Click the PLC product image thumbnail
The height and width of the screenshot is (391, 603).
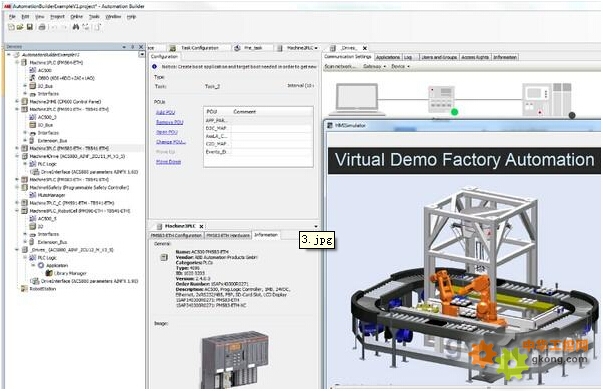click(235, 359)
